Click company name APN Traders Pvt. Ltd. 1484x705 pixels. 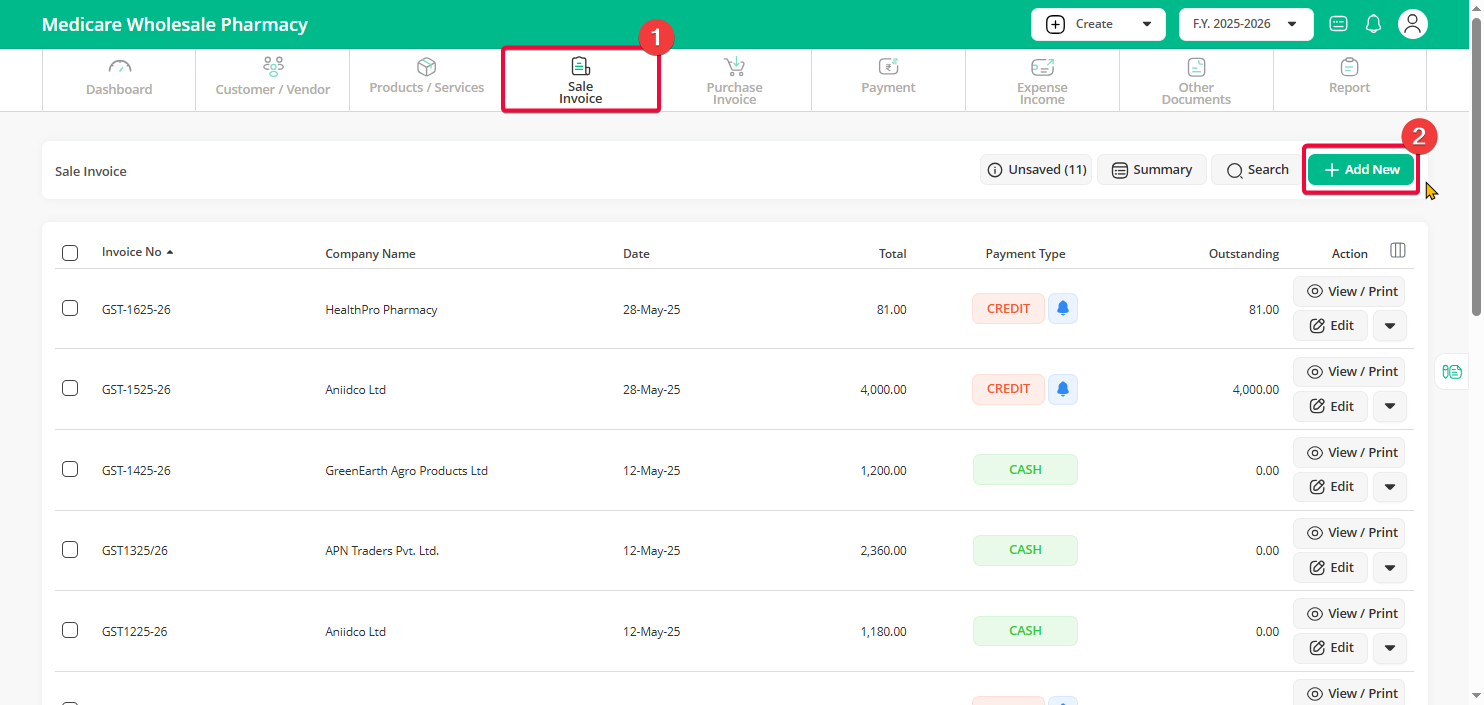click(x=382, y=551)
